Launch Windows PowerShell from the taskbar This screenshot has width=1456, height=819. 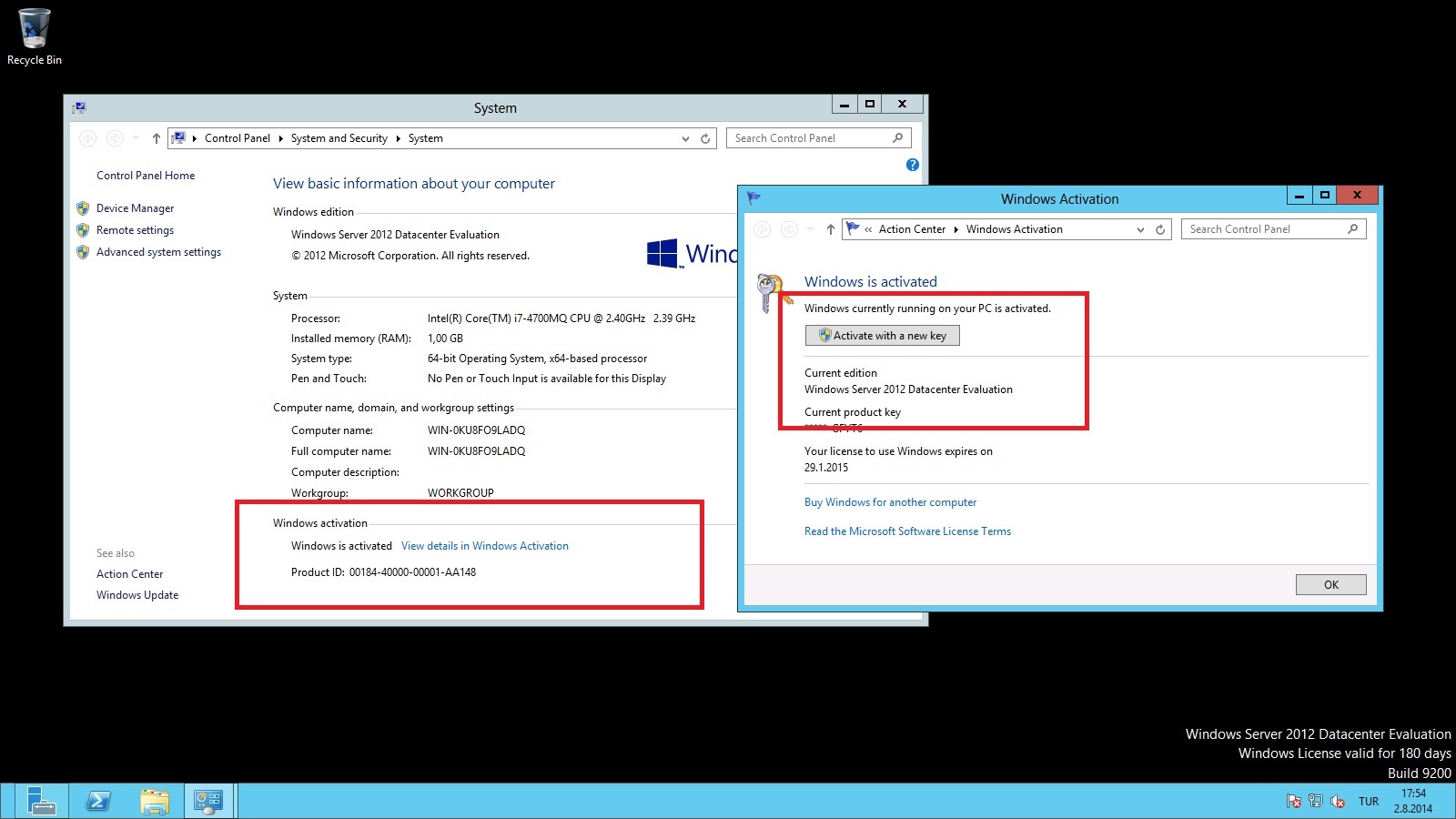(x=98, y=801)
